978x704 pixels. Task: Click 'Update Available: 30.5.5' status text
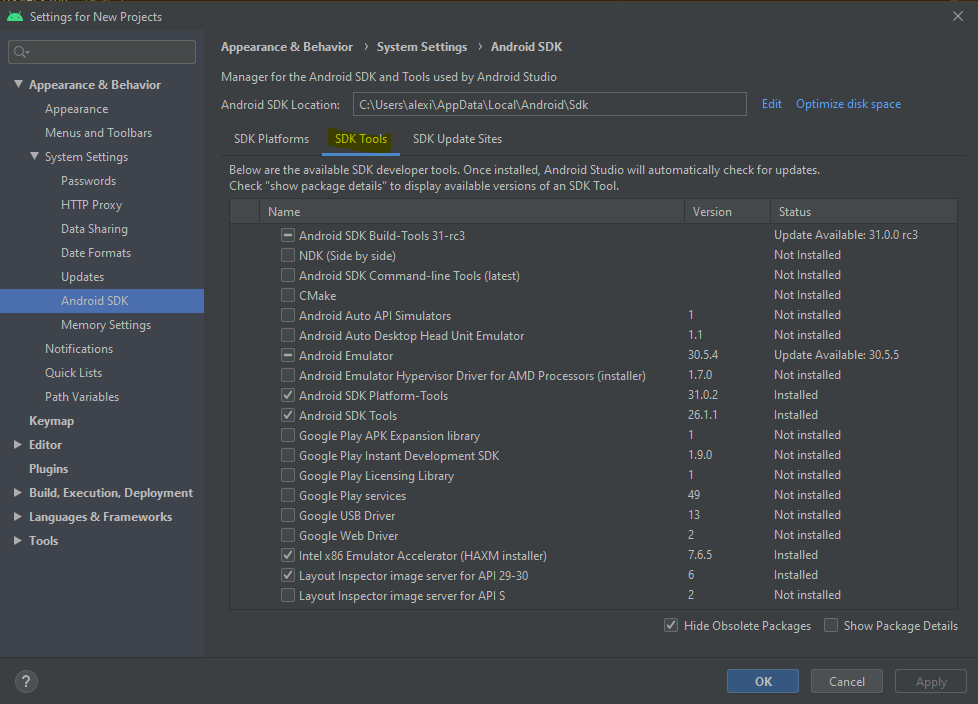pyautogui.click(x=836, y=355)
